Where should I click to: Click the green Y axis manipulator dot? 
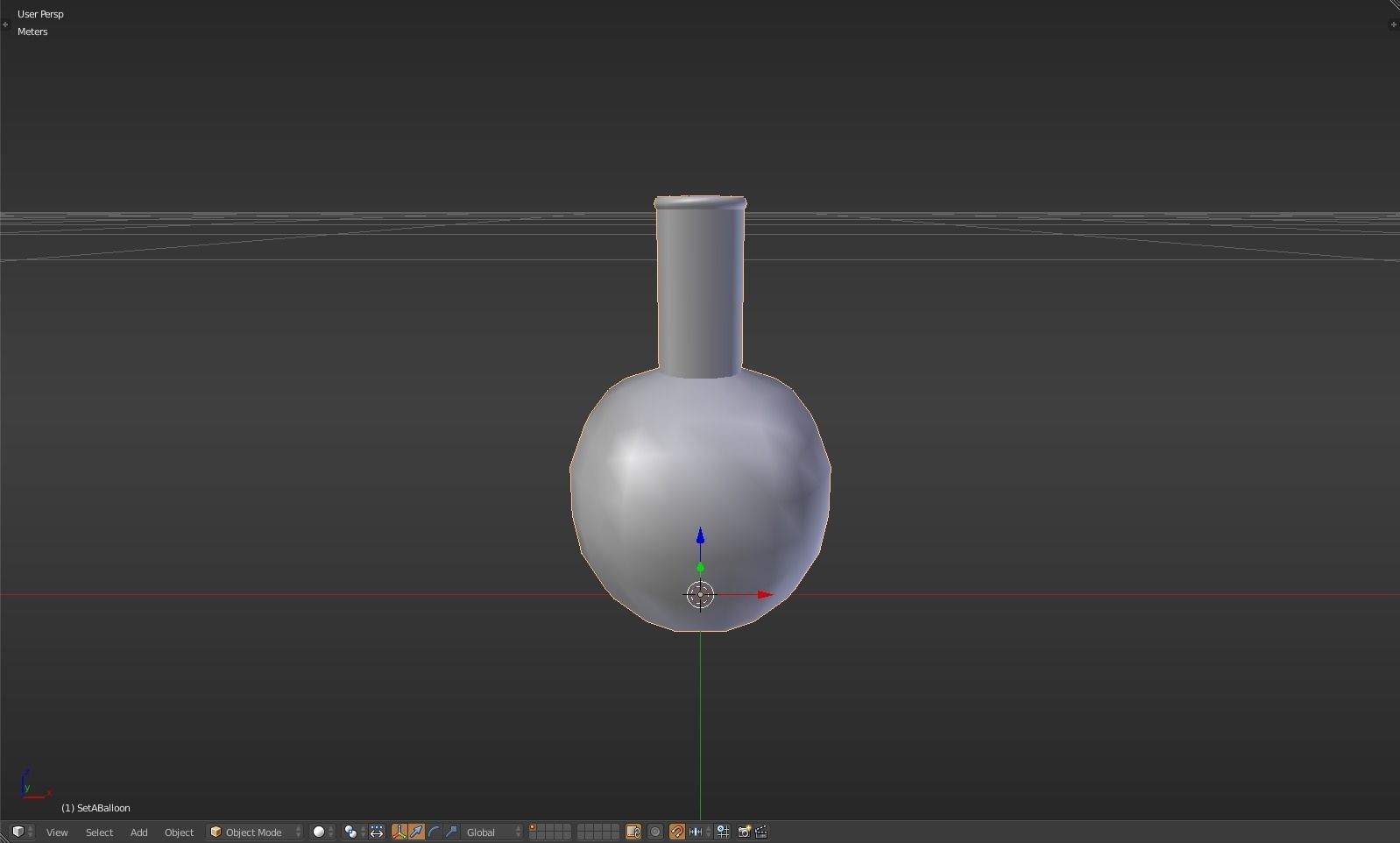click(x=700, y=569)
